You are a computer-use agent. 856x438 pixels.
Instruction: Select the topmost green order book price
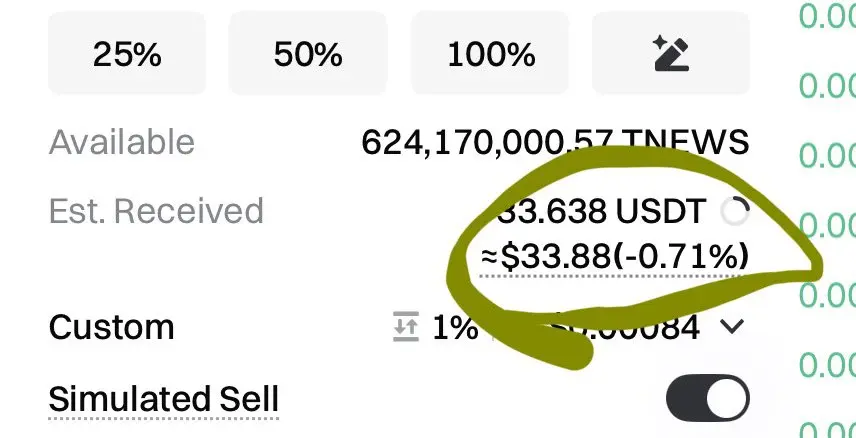point(826,16)
